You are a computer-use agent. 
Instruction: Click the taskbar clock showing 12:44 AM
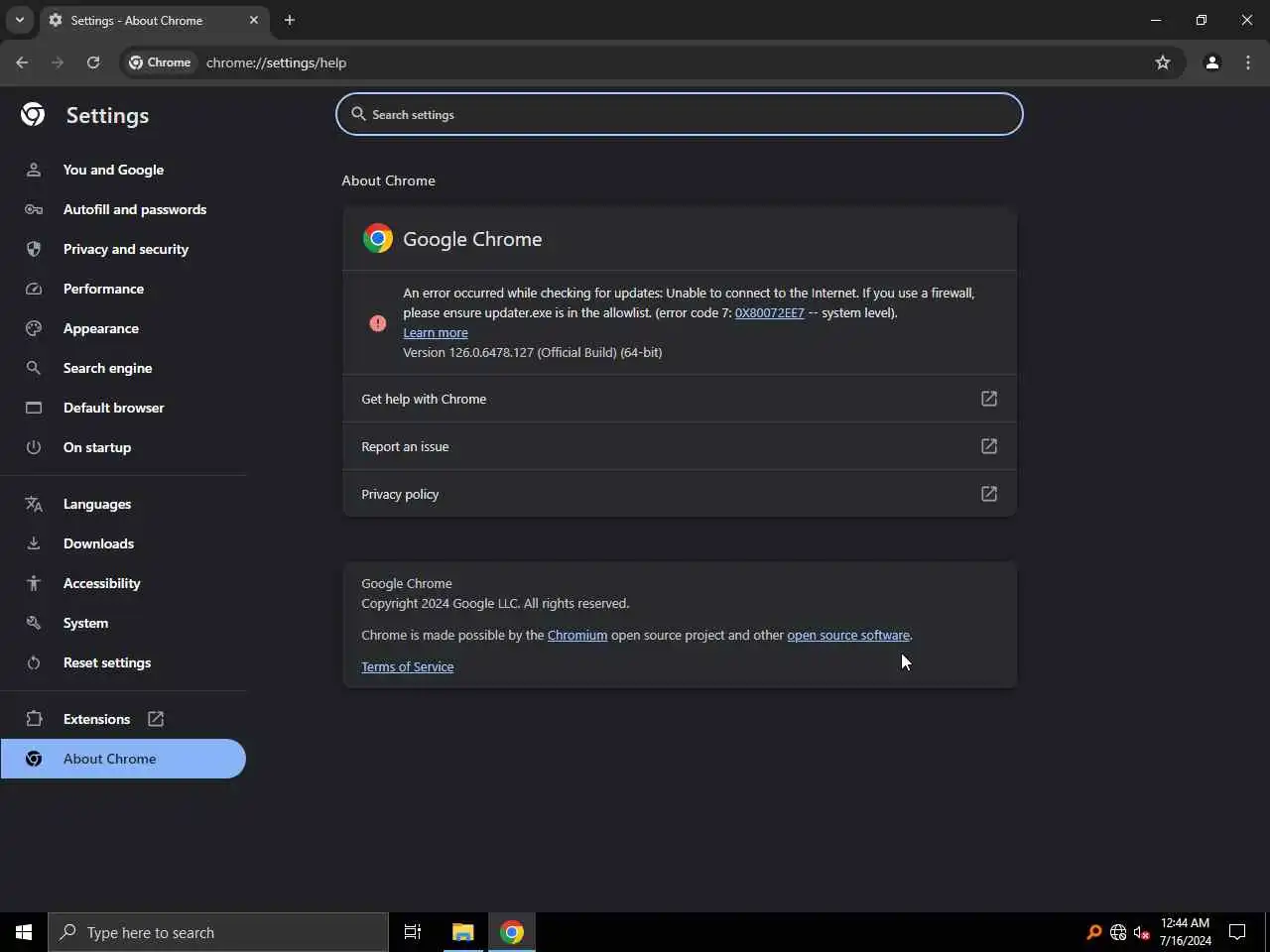[1186, 932]
